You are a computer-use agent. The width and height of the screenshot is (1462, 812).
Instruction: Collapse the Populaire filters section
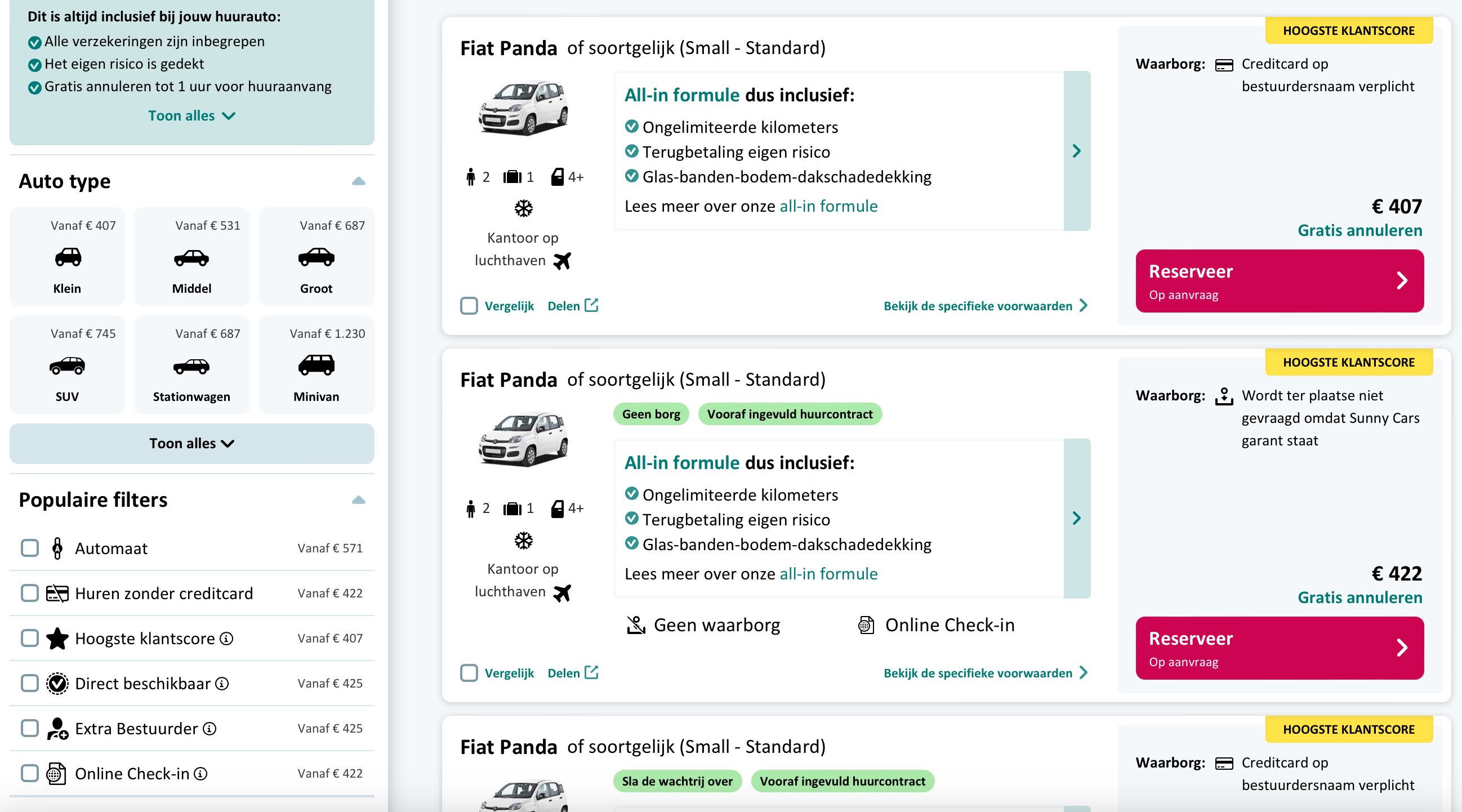[358, 500]
